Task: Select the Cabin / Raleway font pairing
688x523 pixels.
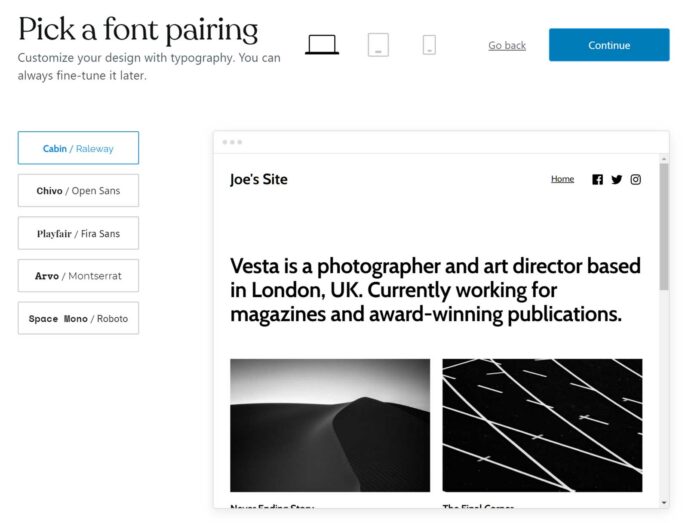Action: pyautogui.click(x=78, y=148)
